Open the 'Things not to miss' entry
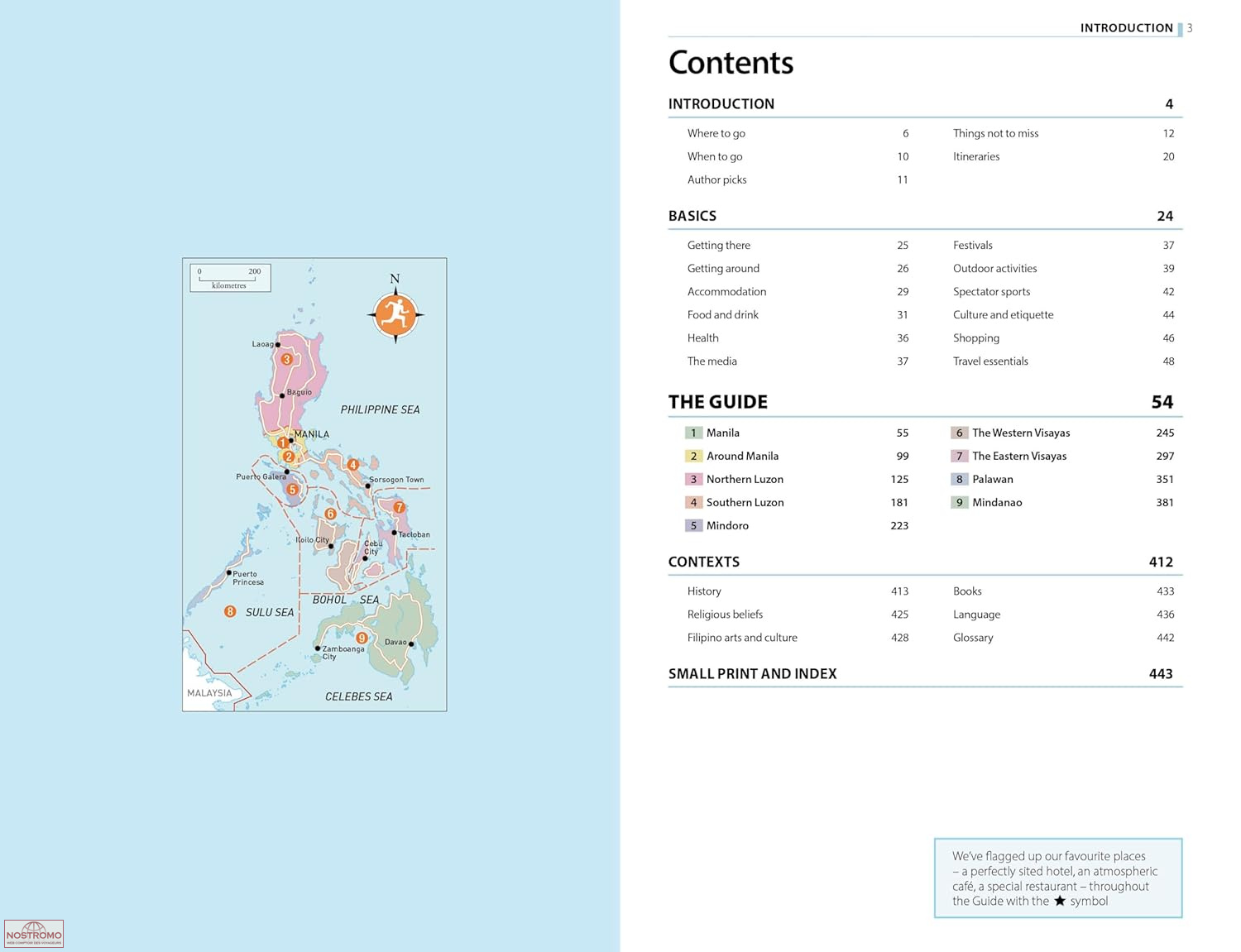This screenshot has height=952, width=1241. click(x=995, y=133)
